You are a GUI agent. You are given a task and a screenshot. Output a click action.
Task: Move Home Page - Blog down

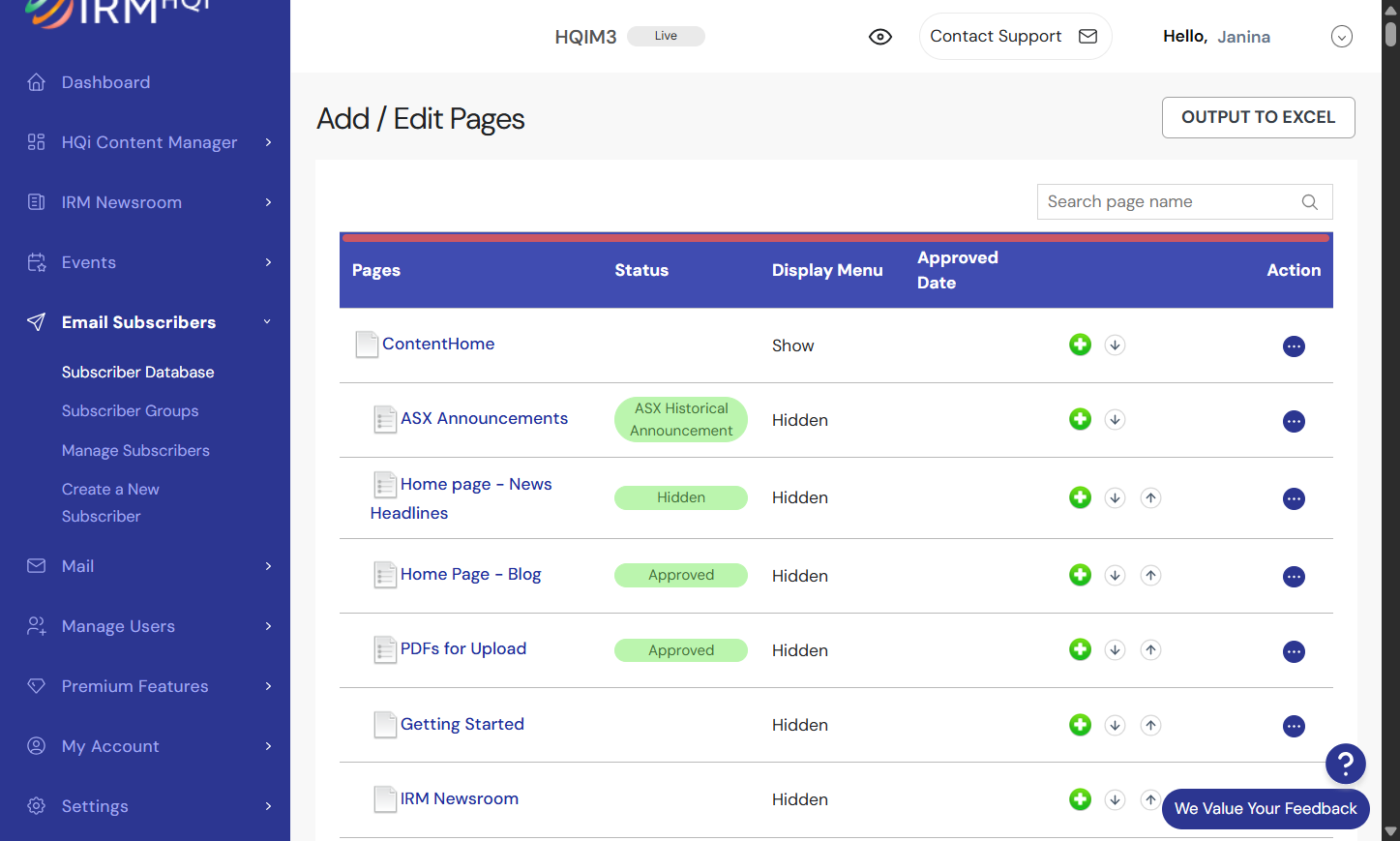[1115, 576]
